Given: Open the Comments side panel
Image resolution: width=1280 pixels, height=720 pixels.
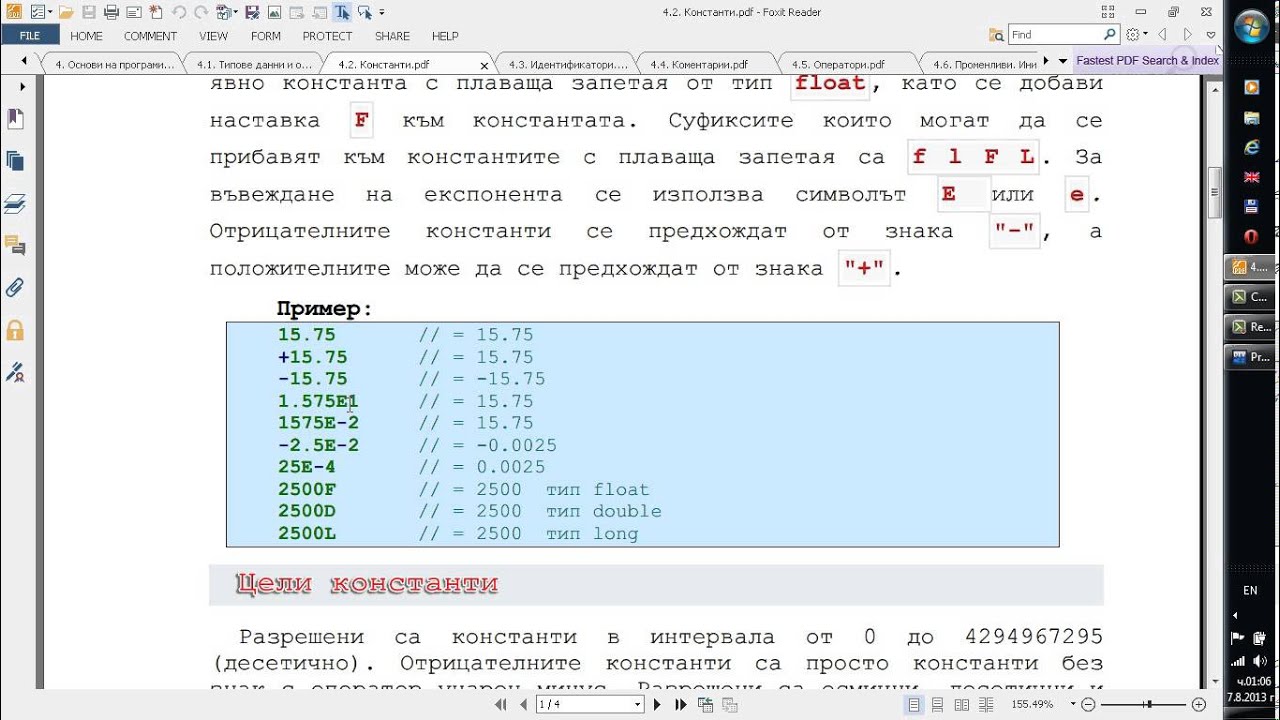Looking at the screenshot, I should coord(14,246).
